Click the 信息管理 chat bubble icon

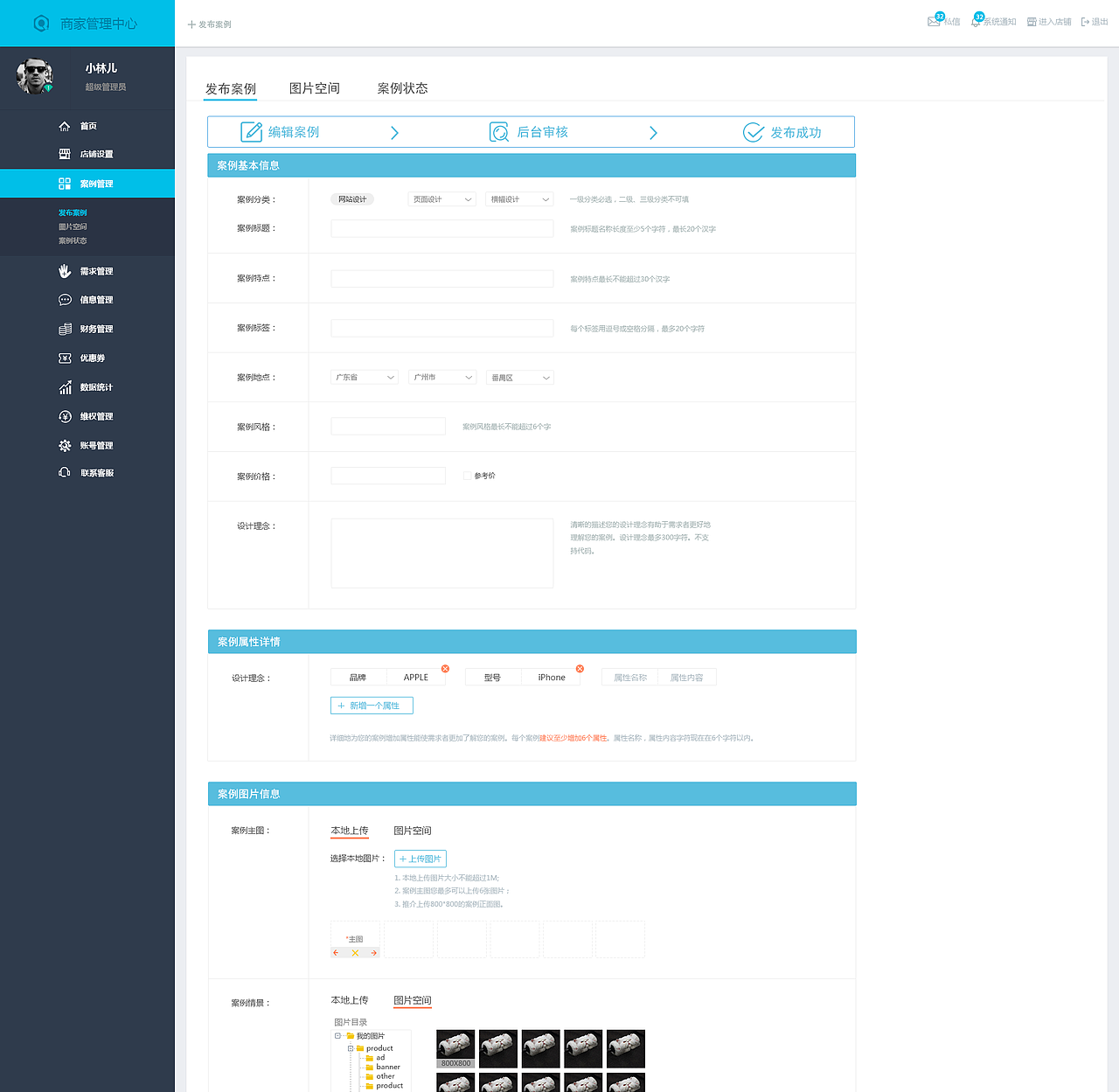65,300
